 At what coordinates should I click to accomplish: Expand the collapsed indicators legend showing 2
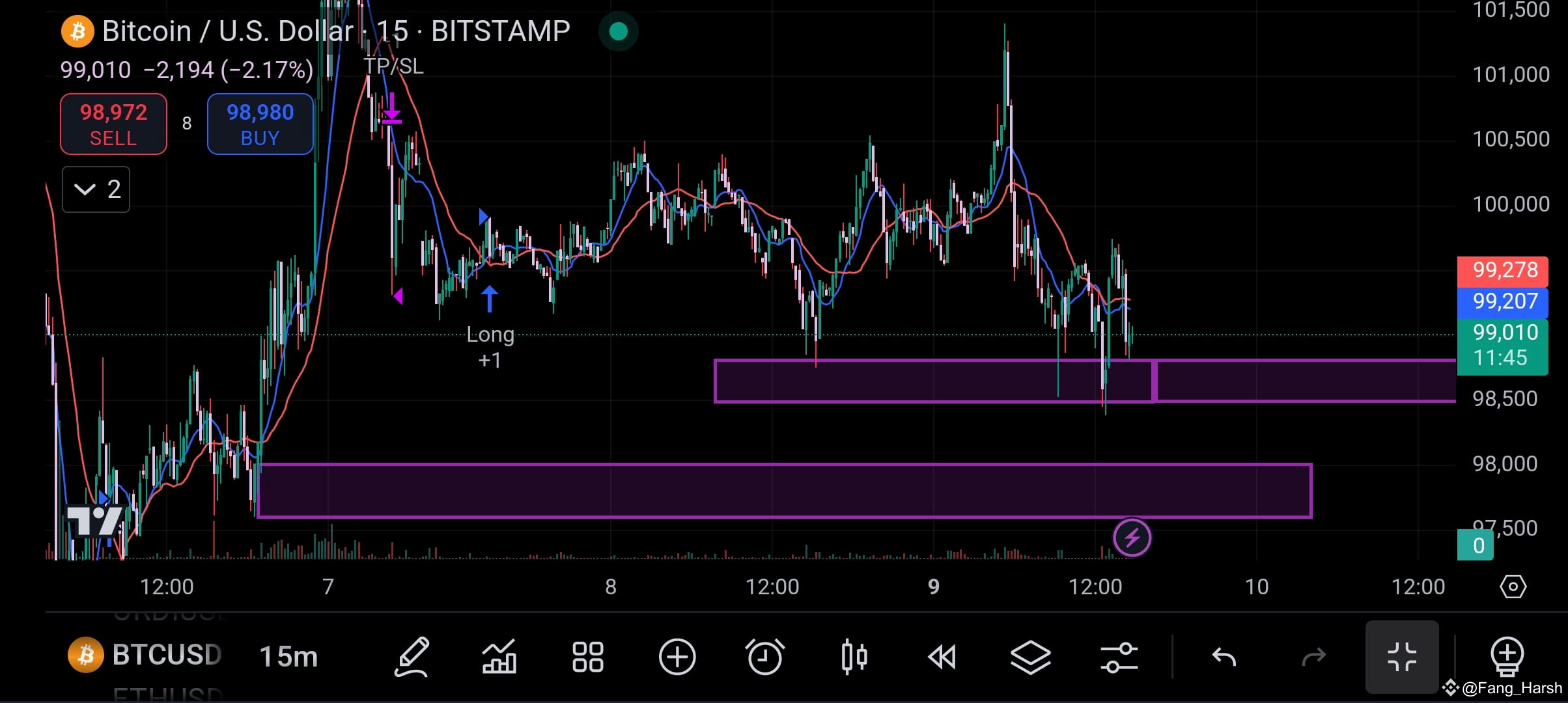(96, 189)
